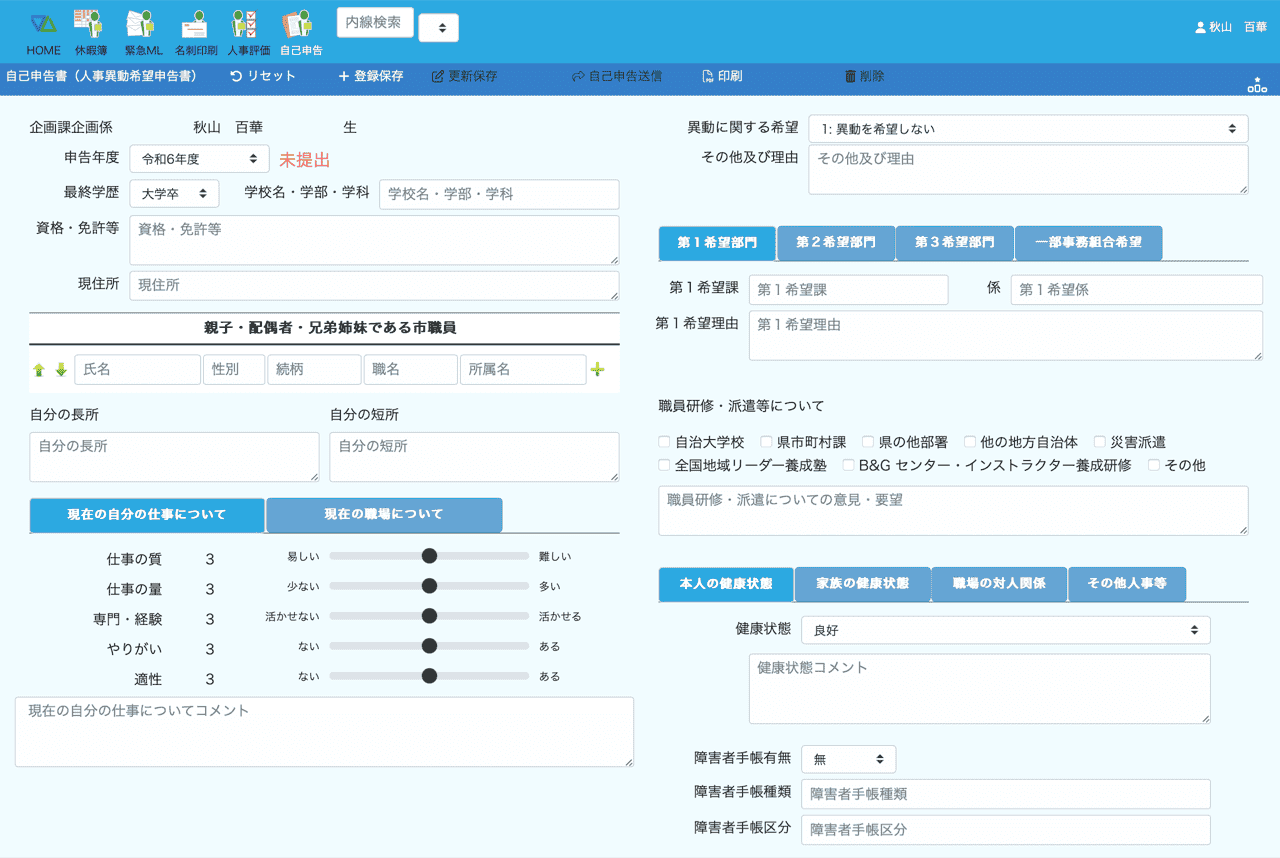This screenshot has width=1280, height=858.
Task: Check the 自治大学校 checkbox
Action: pyautogui.click(x=665, y=441)
